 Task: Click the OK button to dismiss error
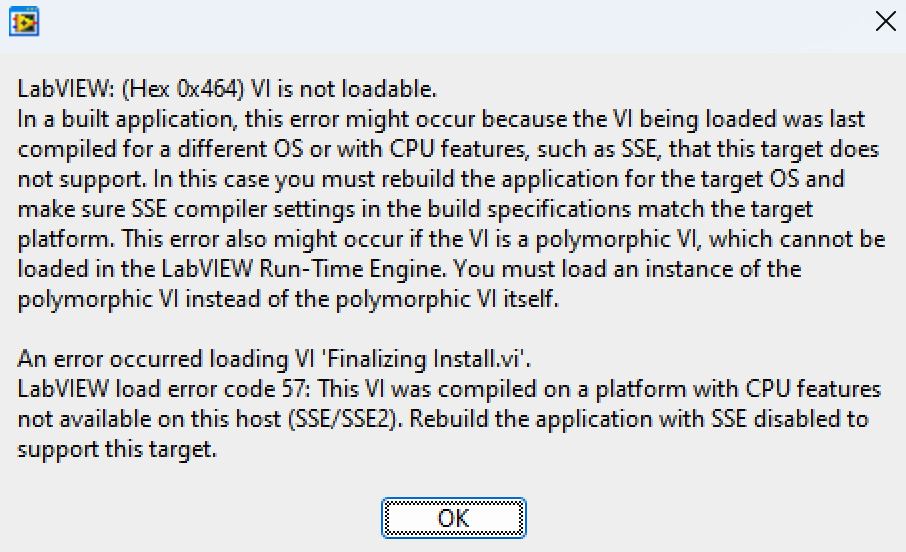click(454, 518)
